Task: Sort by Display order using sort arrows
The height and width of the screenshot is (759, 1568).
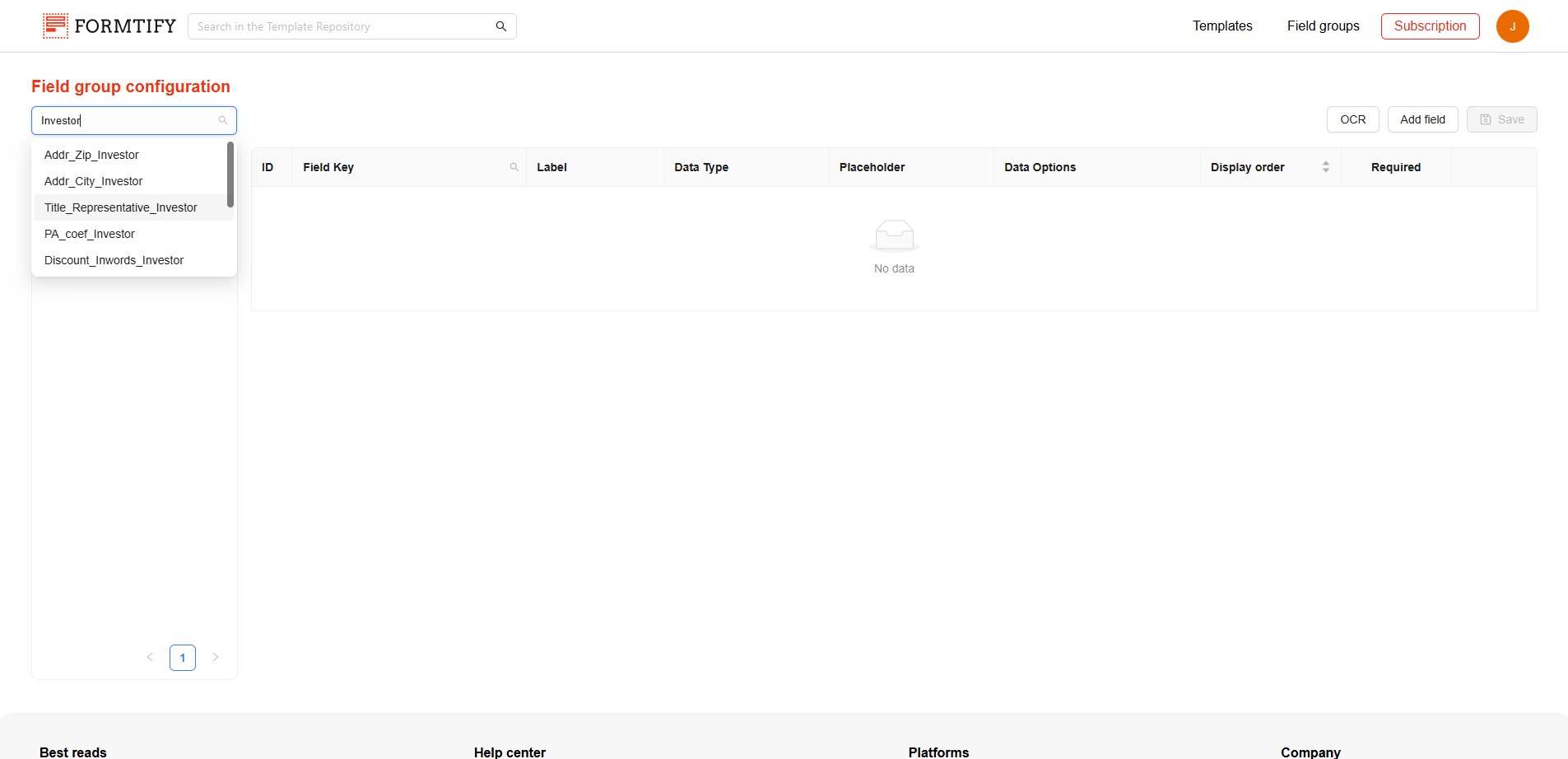Action: [1325, 167]
